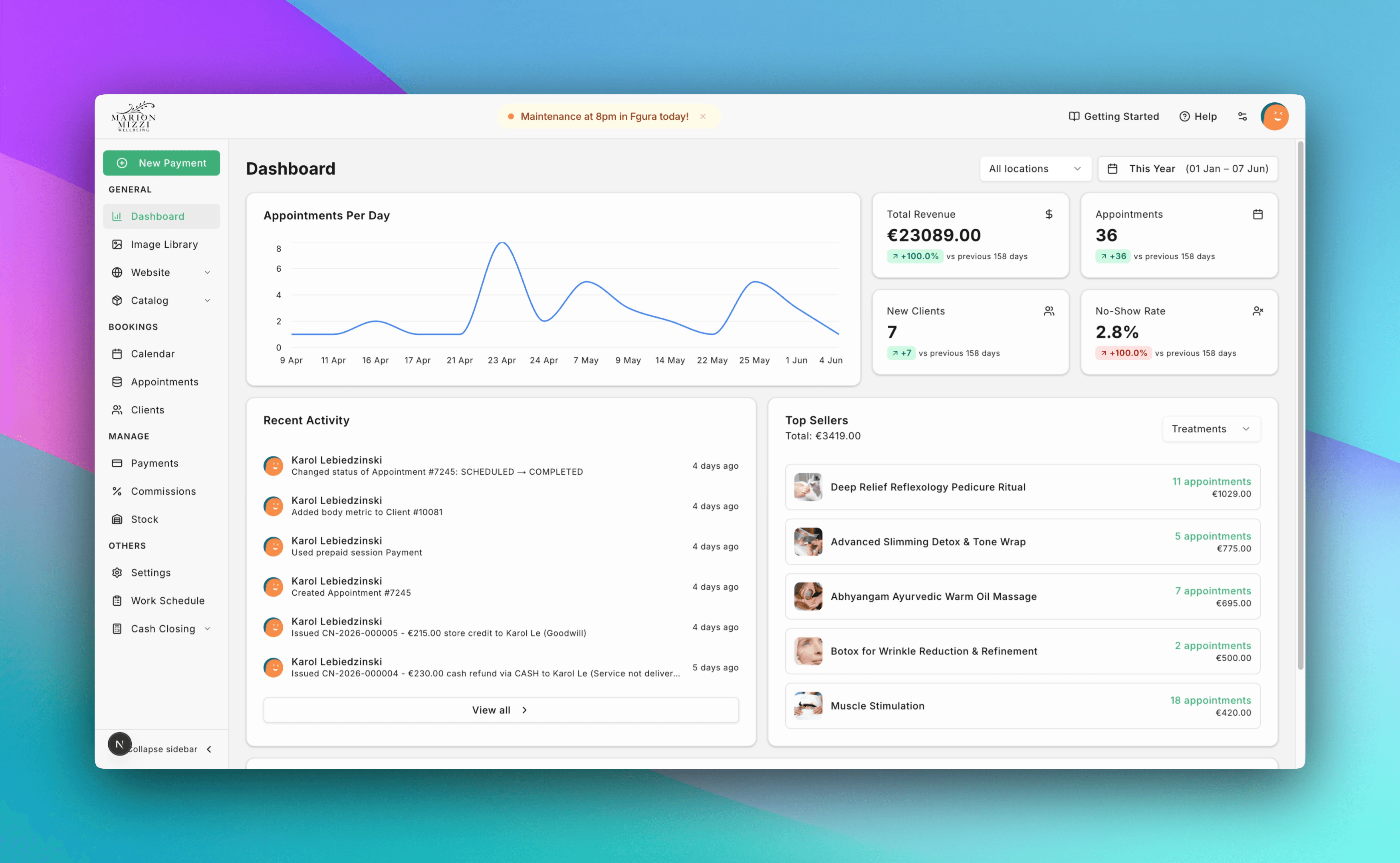Go to Image Library
Screen dimensions: 1400x863
click(x=161, y=244)
